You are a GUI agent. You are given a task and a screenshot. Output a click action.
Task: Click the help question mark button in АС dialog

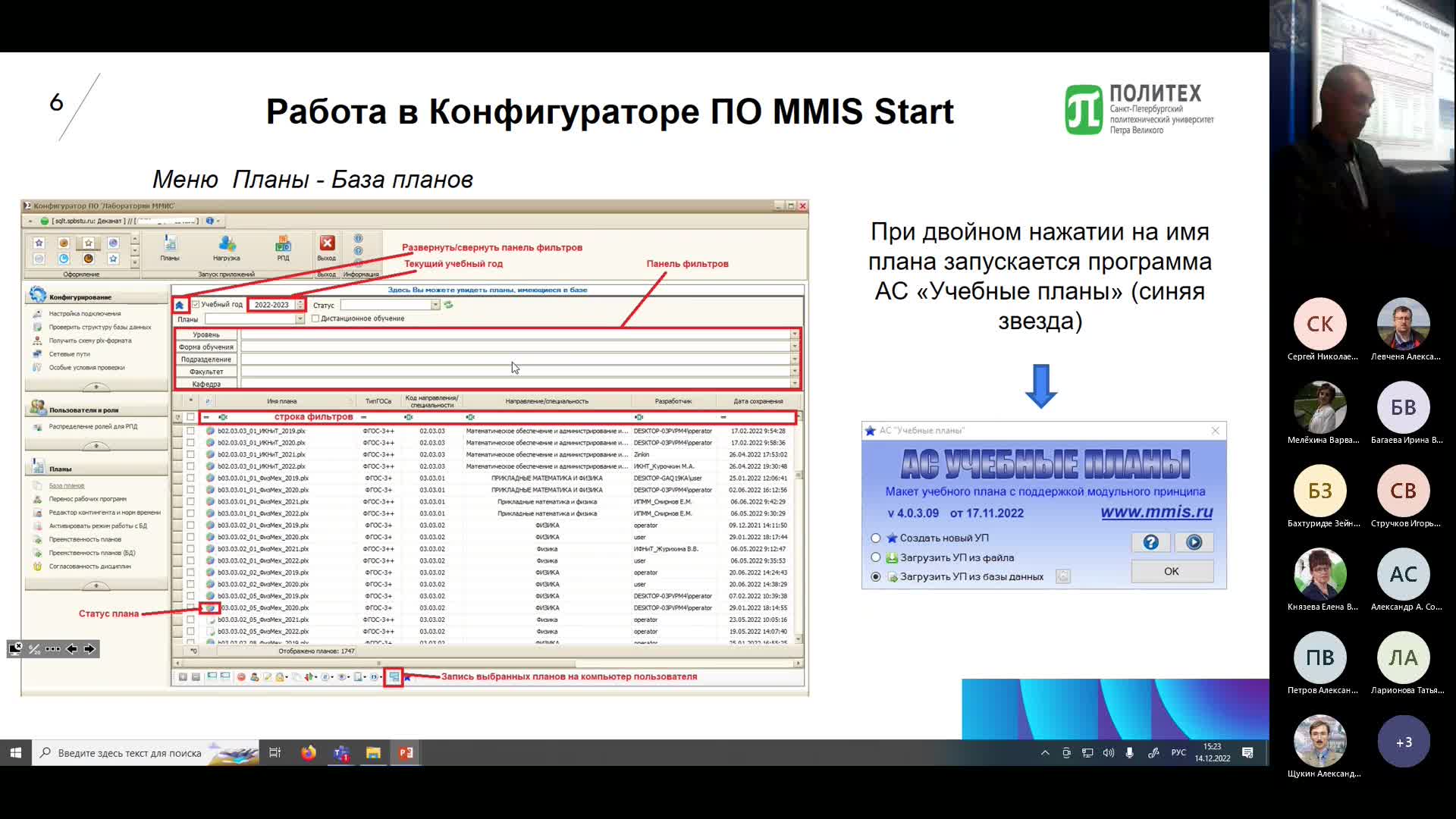[1150, 542]
